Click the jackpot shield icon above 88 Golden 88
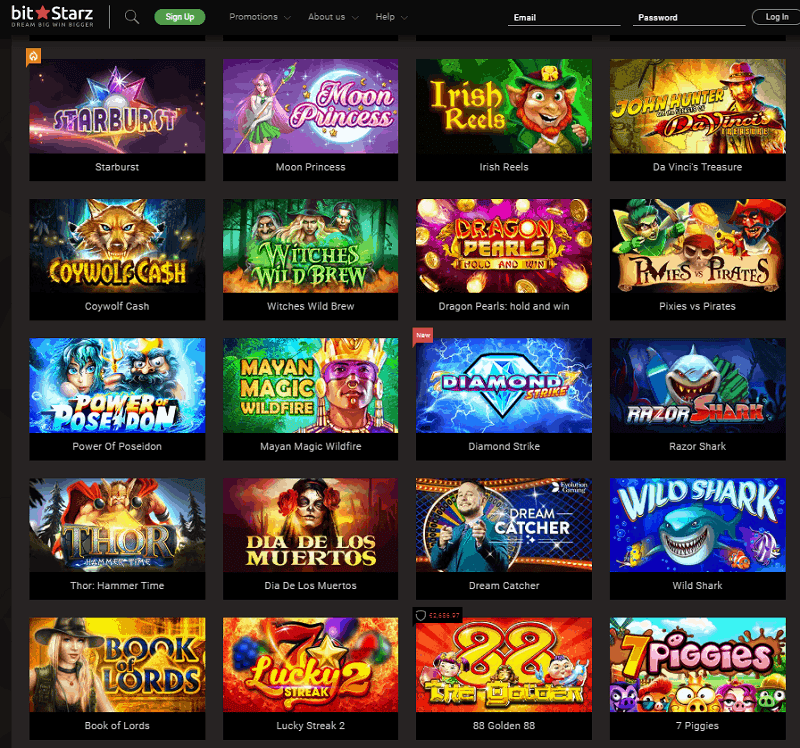This screenshot has height=748, width=800. tap(420, 615)
